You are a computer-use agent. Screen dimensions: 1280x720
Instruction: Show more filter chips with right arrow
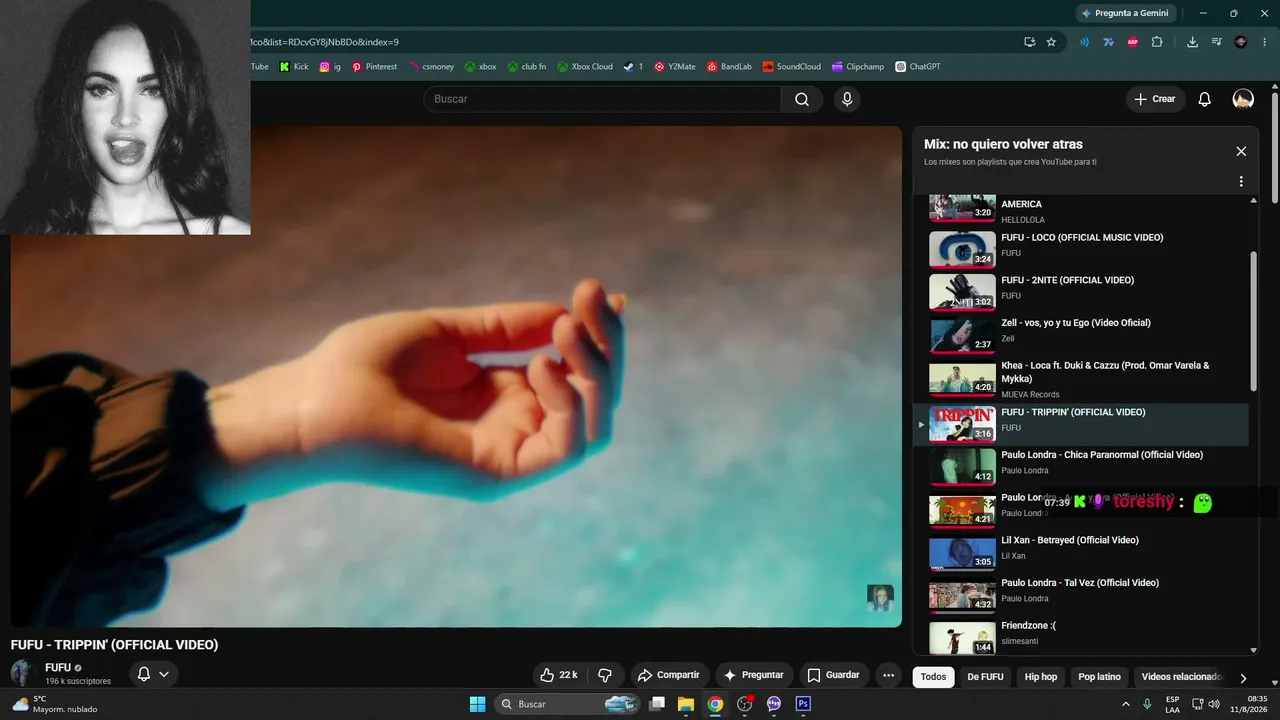pyautogui.click(x=1243, y=677)
